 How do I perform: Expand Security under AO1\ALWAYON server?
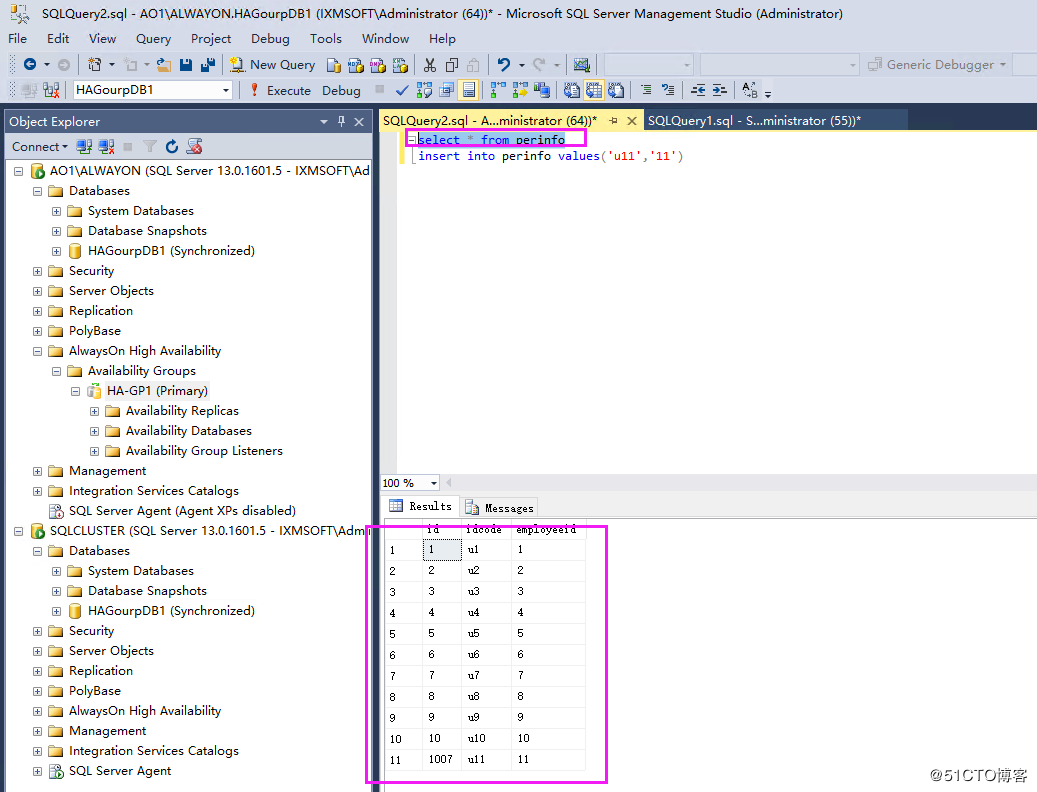pyautogui.click(x=38, y=271)
